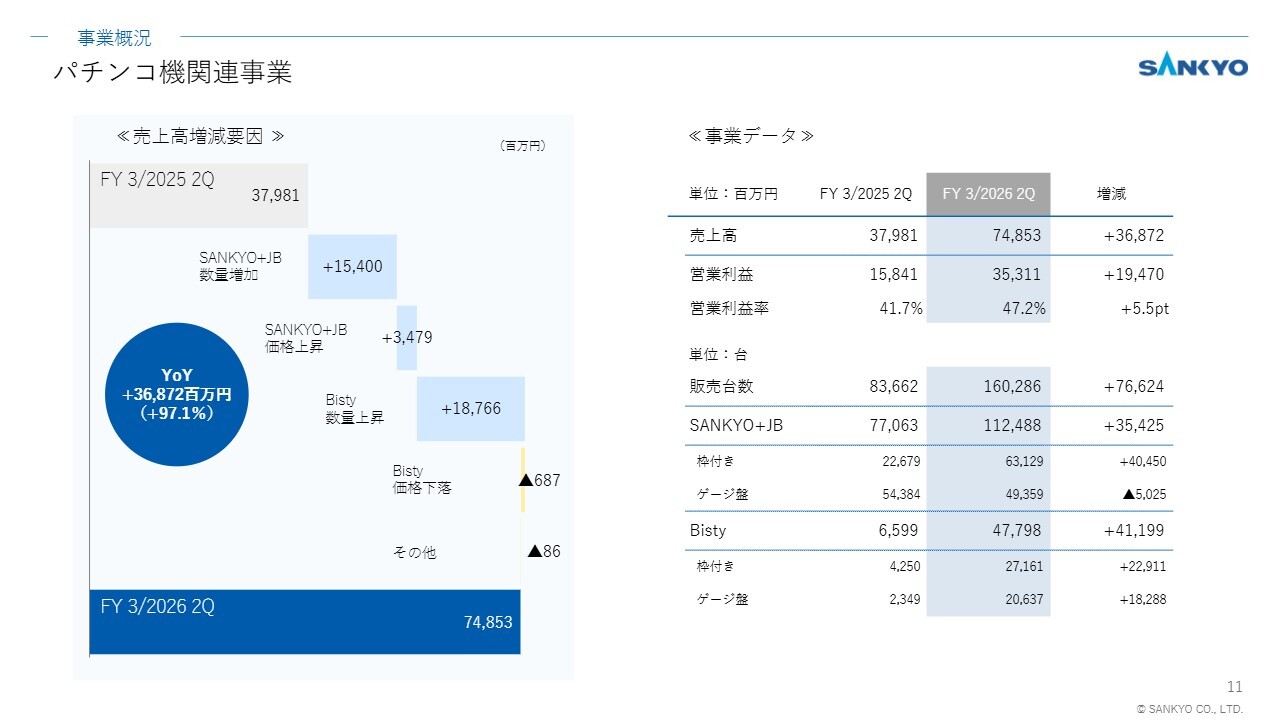Click the page number 11
This screenshot has height=720, width=1280.
coord(1234,686)
